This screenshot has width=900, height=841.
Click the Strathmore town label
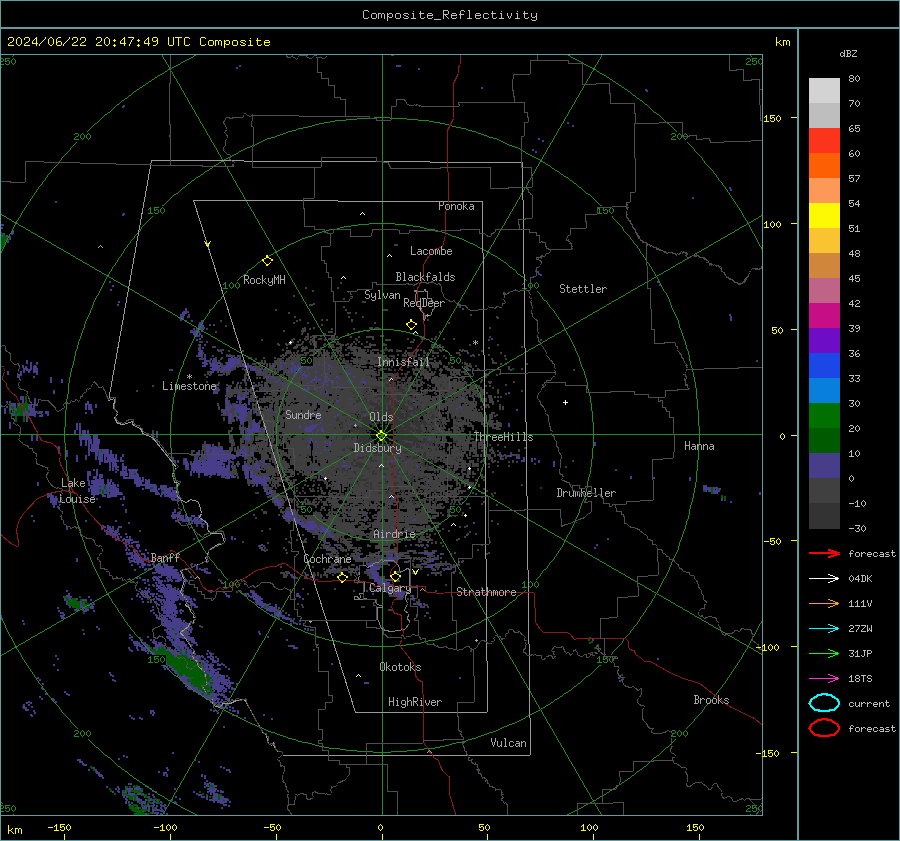pyautogui.click(x=486, y=592)
